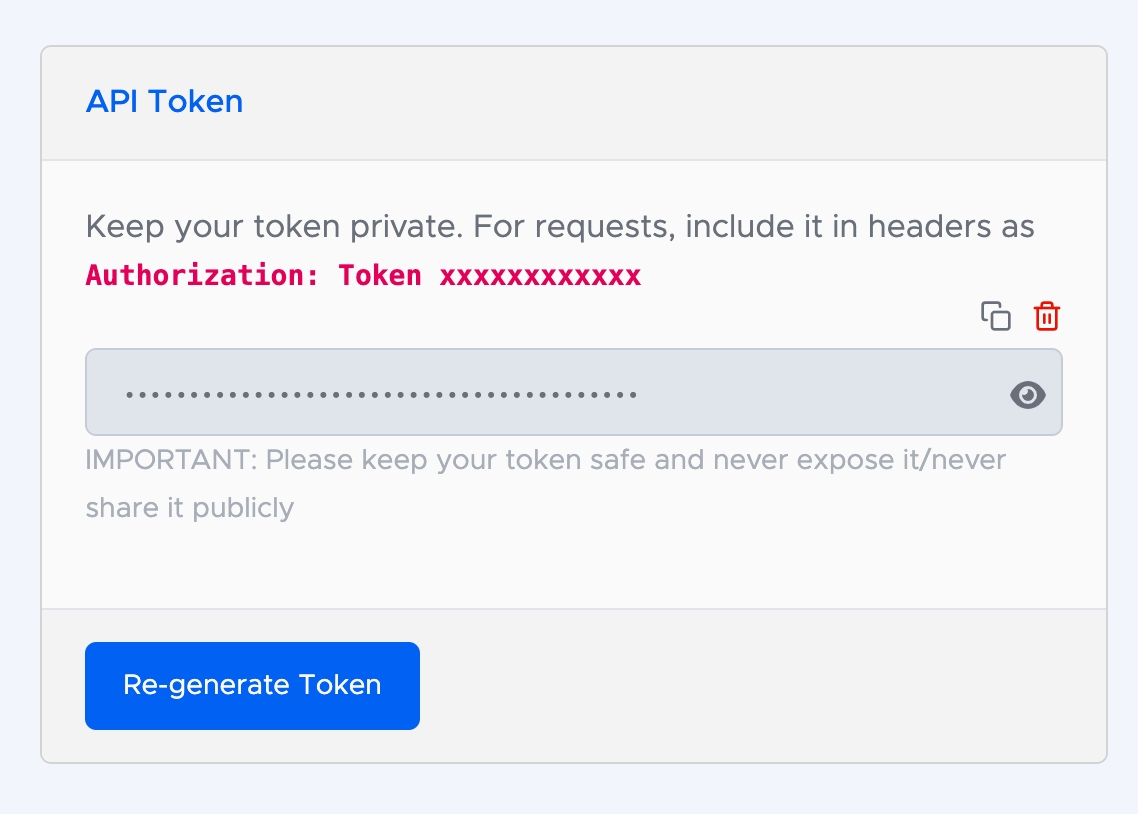Image resolution: width=1138 pixels, height=814 pixels.
Task: Delete the token with the trash icon
Action: click(x=1047, y=316)
